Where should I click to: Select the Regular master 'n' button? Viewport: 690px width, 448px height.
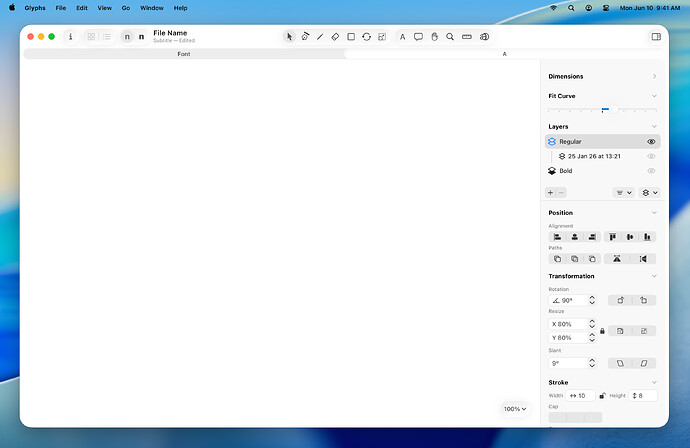(x=127, y=37)
